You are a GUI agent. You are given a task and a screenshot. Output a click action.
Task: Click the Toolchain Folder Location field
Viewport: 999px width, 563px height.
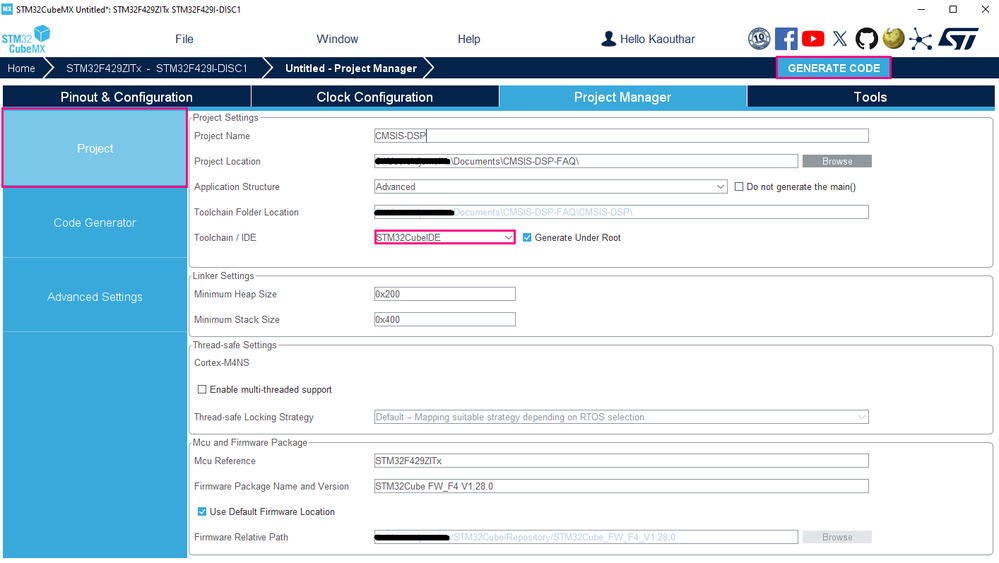click(x=621, y=212)
